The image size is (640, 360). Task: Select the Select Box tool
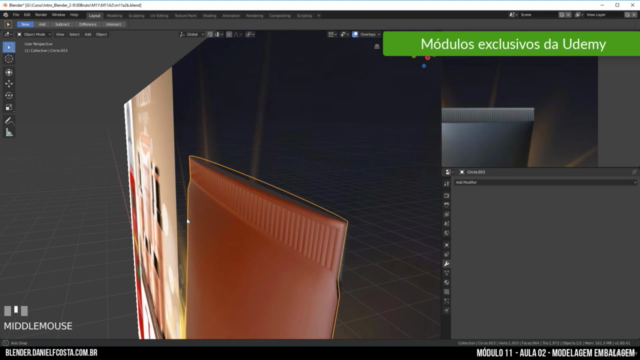[x=9, y=47]
